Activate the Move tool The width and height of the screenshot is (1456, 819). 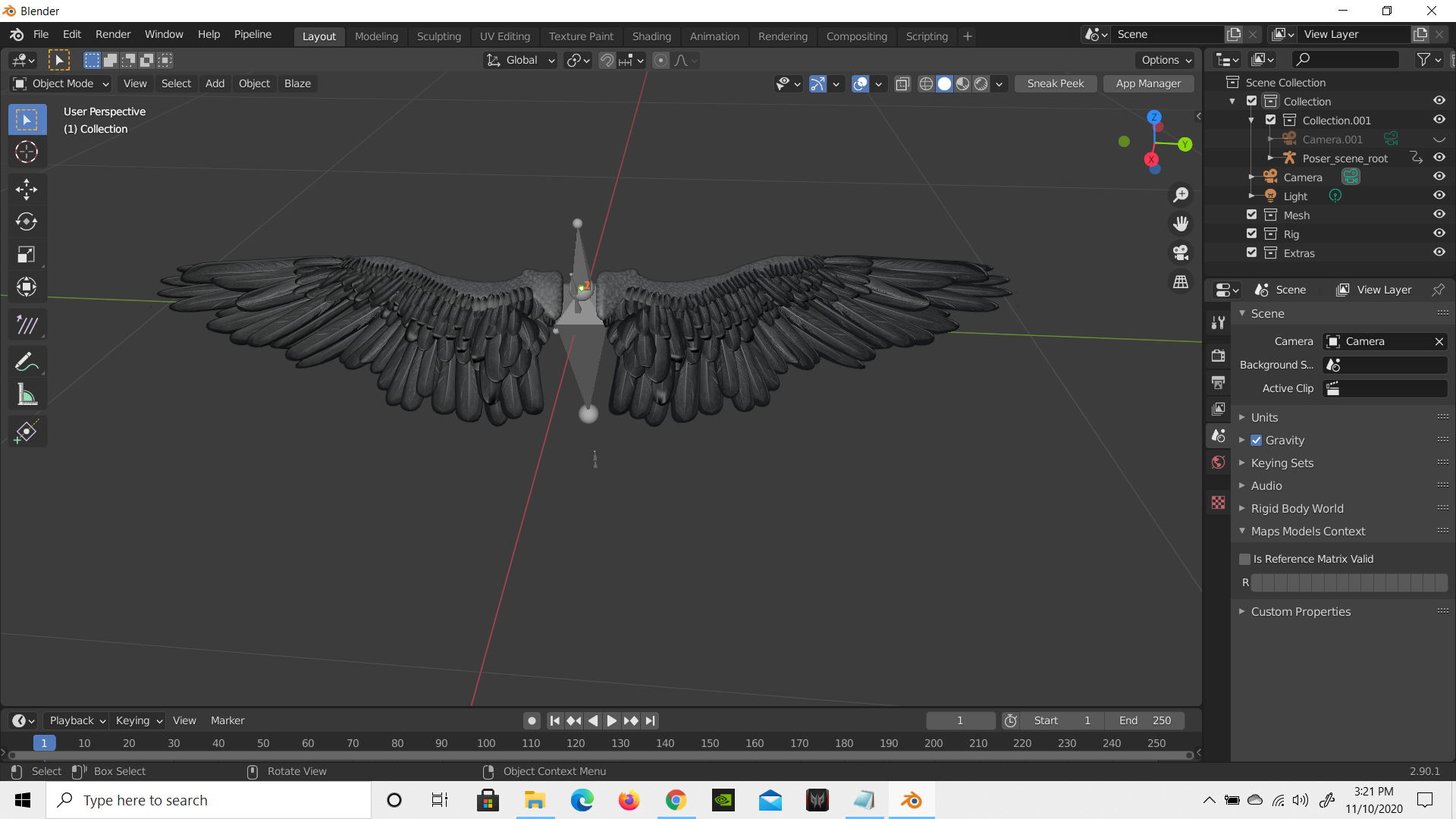[x=27, y=190]
